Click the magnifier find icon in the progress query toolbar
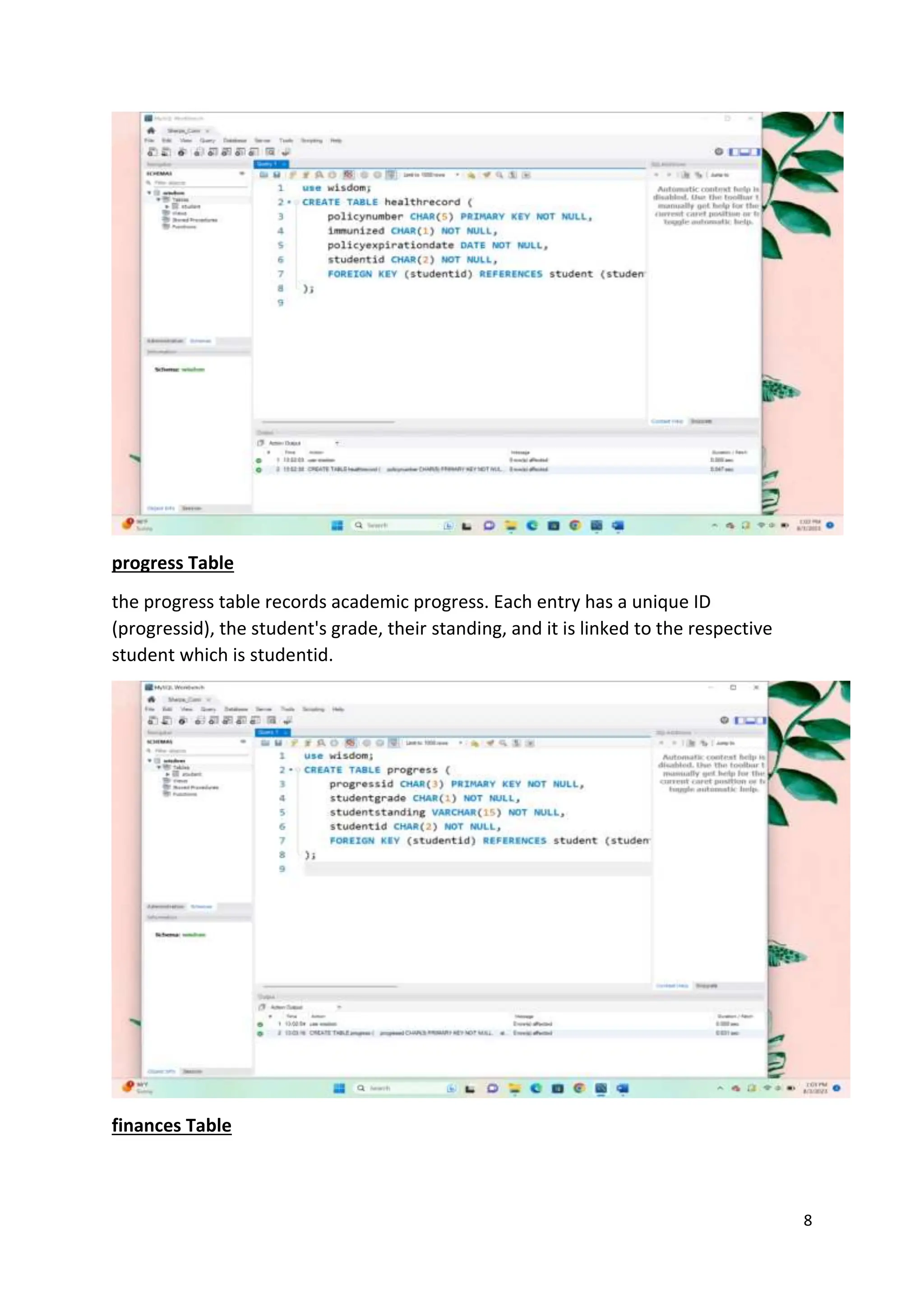Viewport: 924px width, 1307px height. [503, 743]
